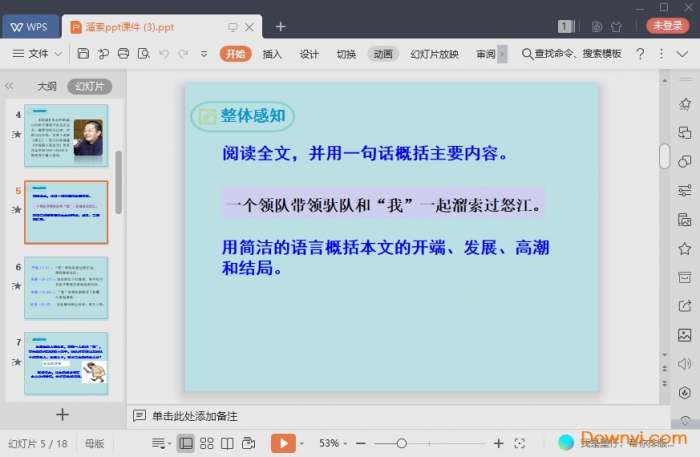The width and height of the screenshot is (700, 457).
Task: Collapse the ribbon with the chevron
Action: coord(682,54)
